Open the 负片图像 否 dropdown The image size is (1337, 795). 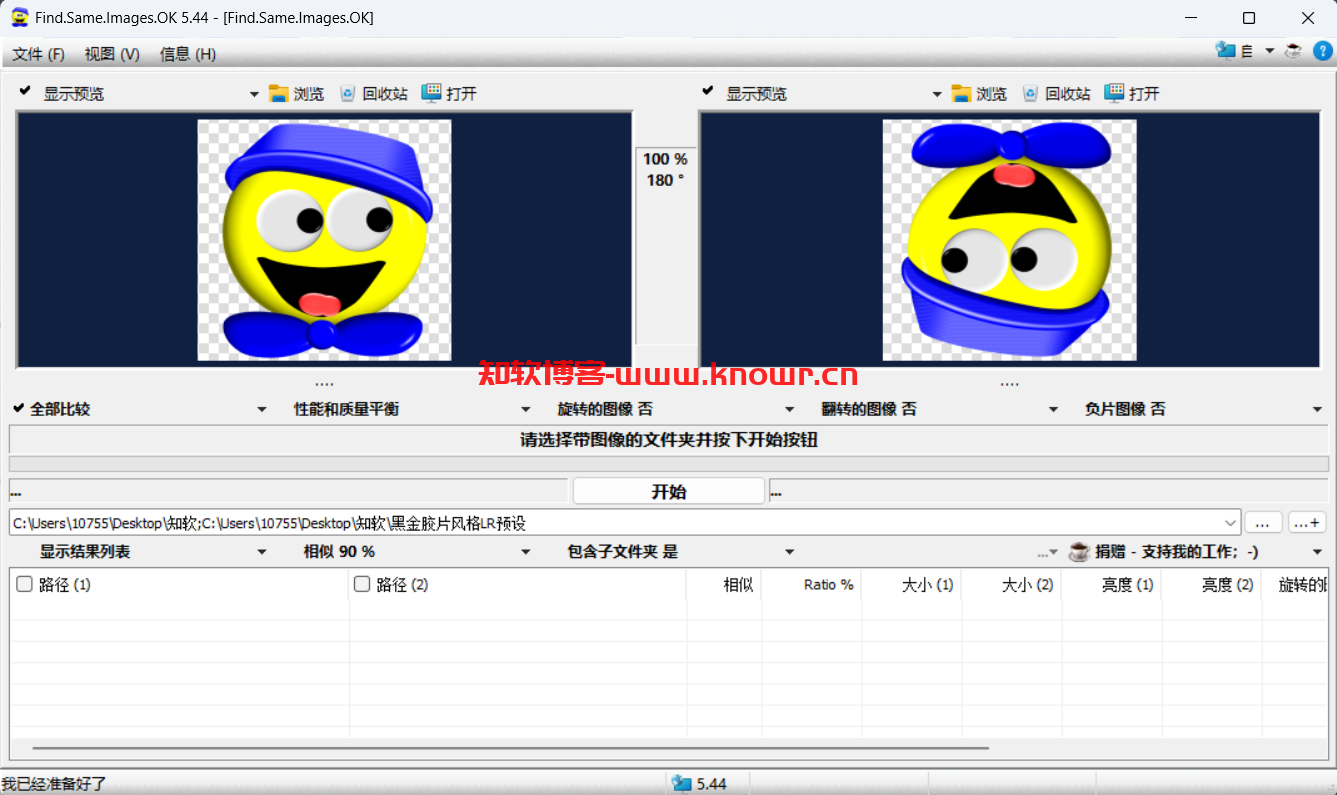click(1317, 409)
